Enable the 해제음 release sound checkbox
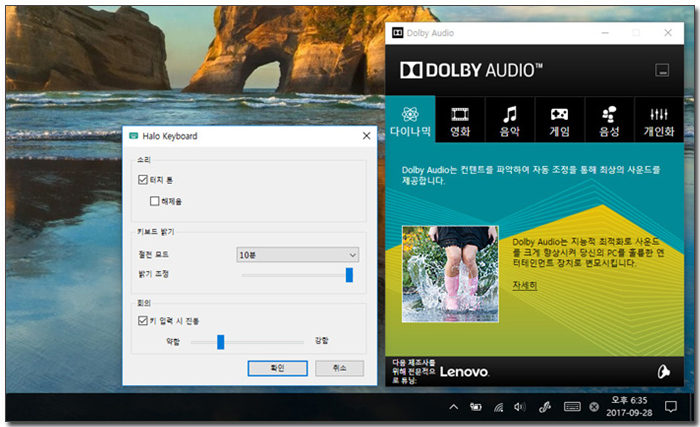This screenshot has width=700, height=427. tap(154, 201)
